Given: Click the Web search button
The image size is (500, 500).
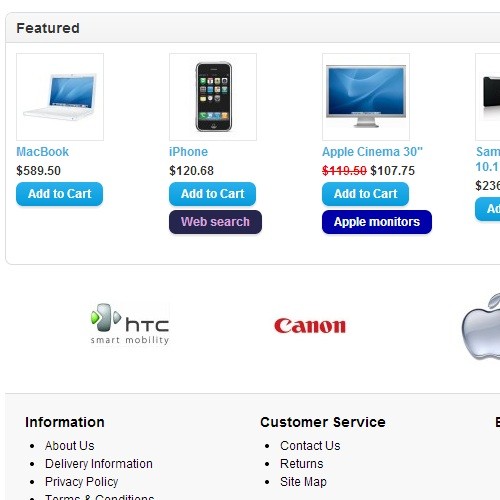Looking at the screenshot, I should (x=215, y=222).
